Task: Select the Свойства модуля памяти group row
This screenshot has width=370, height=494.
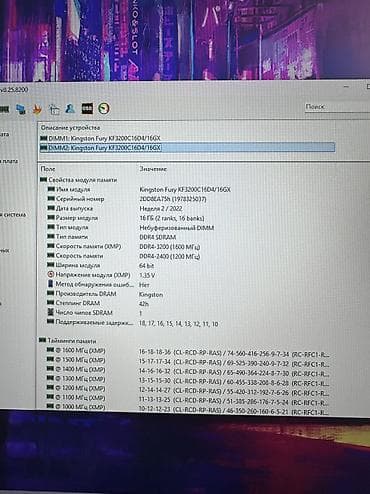Action: click(x=79, y=180)
